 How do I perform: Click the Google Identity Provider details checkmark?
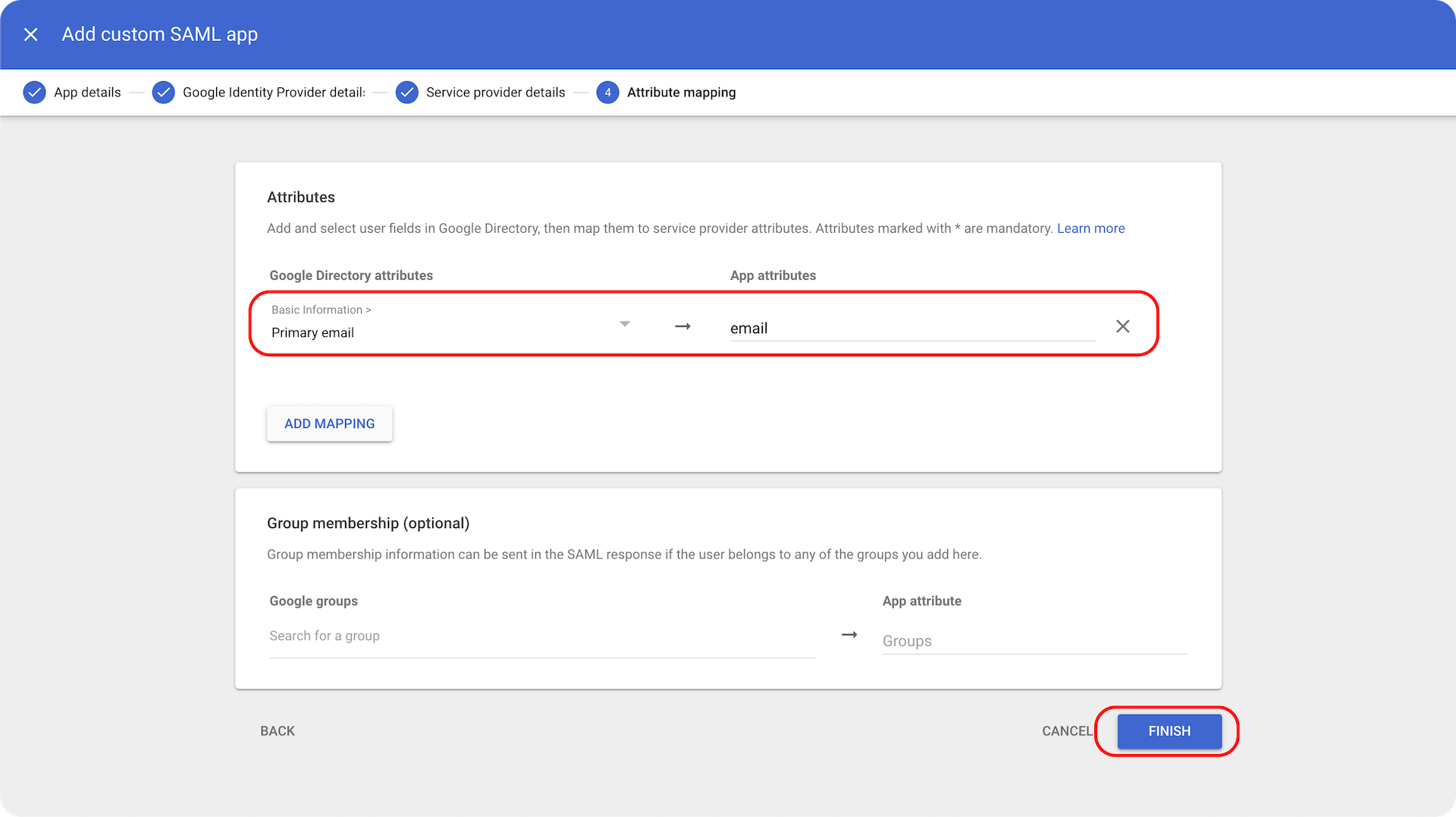coord(164,92)
